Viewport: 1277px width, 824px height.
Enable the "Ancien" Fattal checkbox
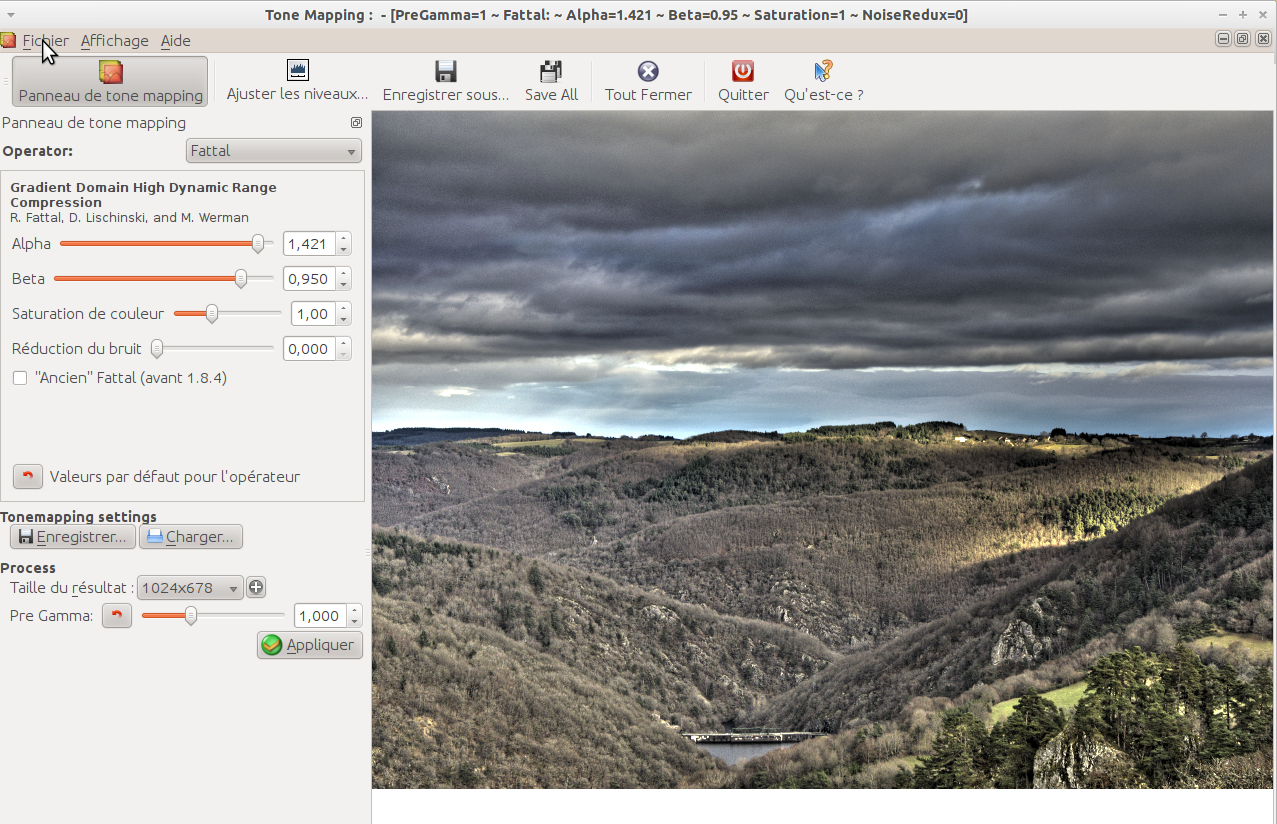pyautogui.click(x=20, y=378)
